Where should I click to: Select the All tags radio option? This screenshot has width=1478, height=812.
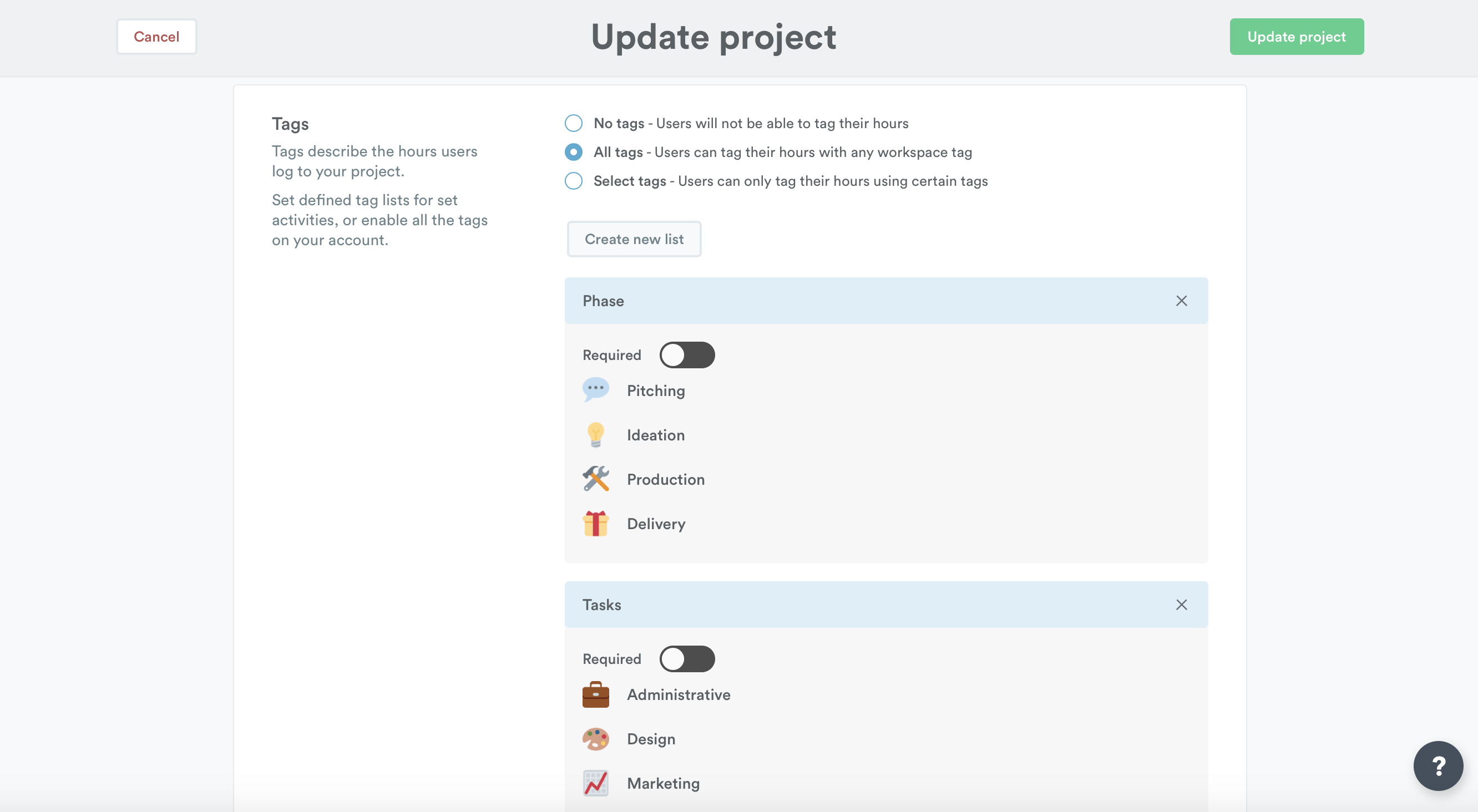[x=573, y=152]
